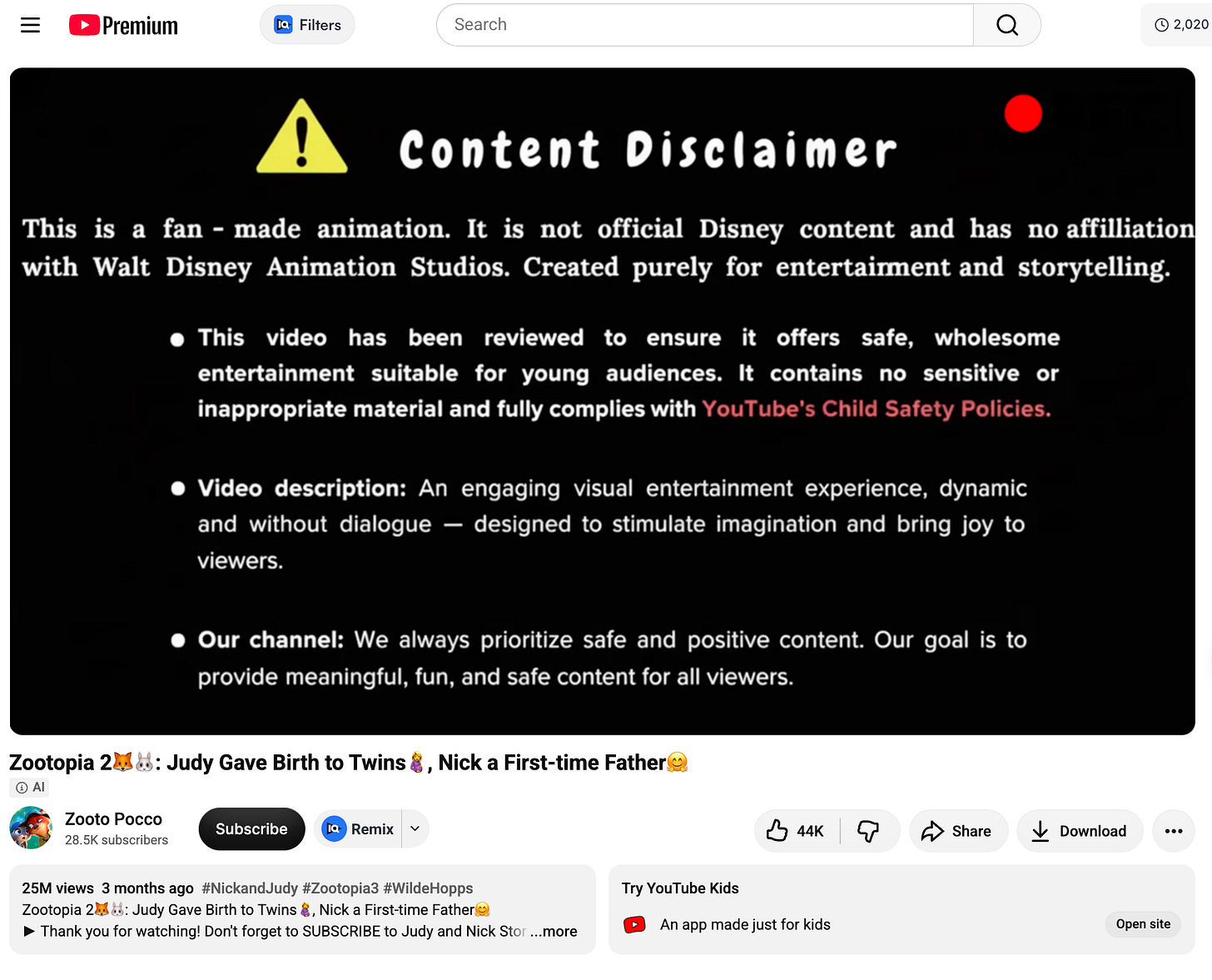Click the '28.5K subscribers' text
The height and width of the screenshot is (980, 1212).
[117, 840]
